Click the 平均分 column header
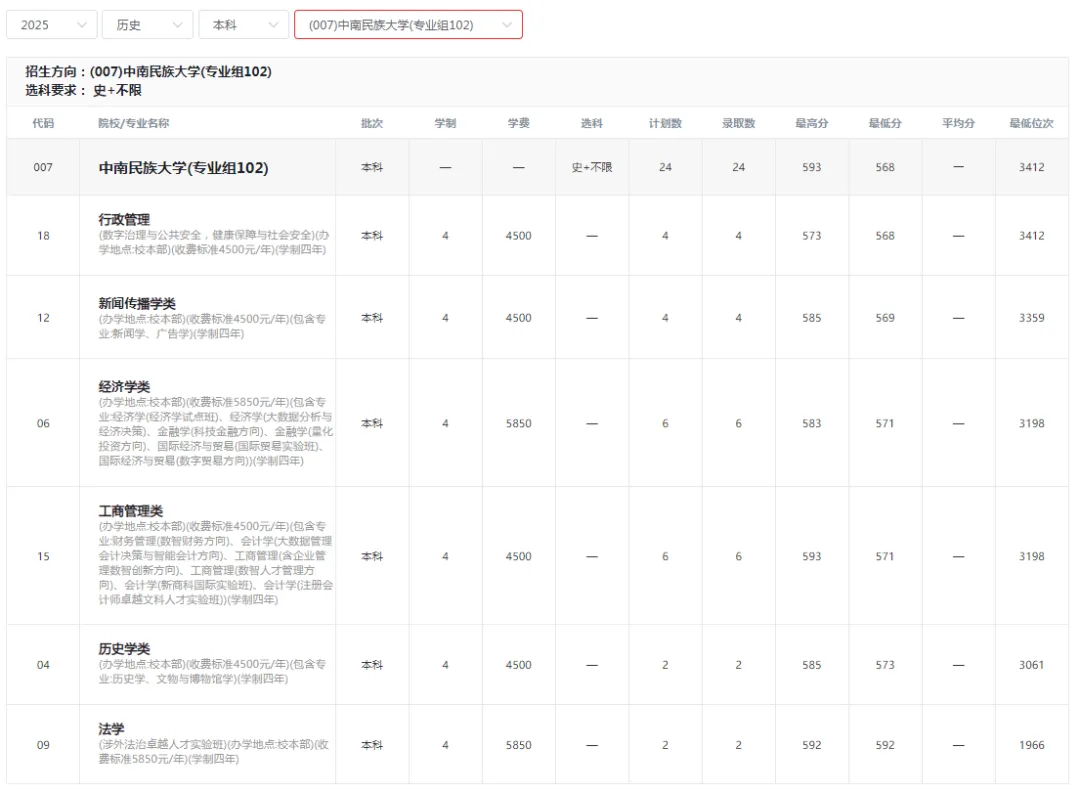 coord(959,123)
